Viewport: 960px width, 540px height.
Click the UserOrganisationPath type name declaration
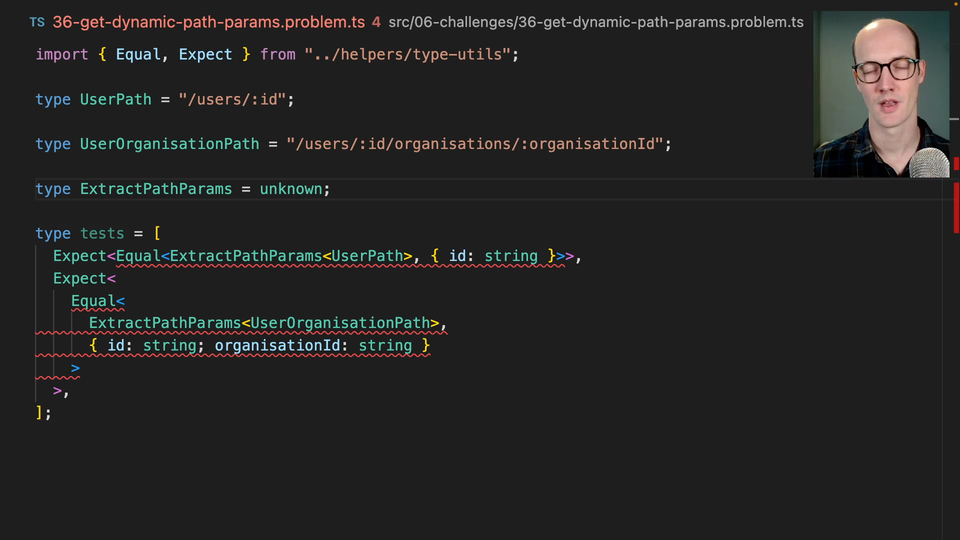tap(169, 144)
